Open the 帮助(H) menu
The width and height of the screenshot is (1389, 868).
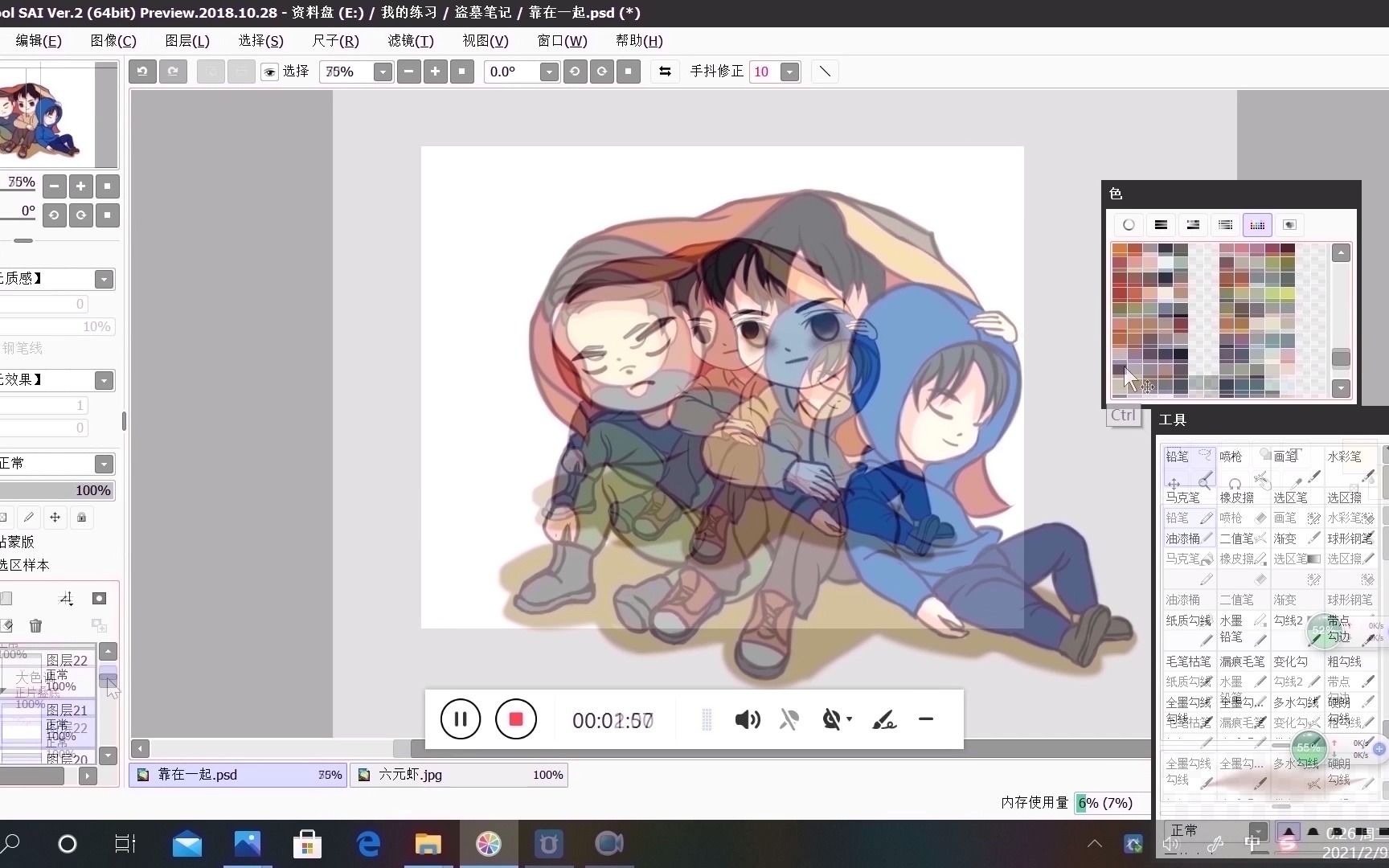[x=639, y=41]
